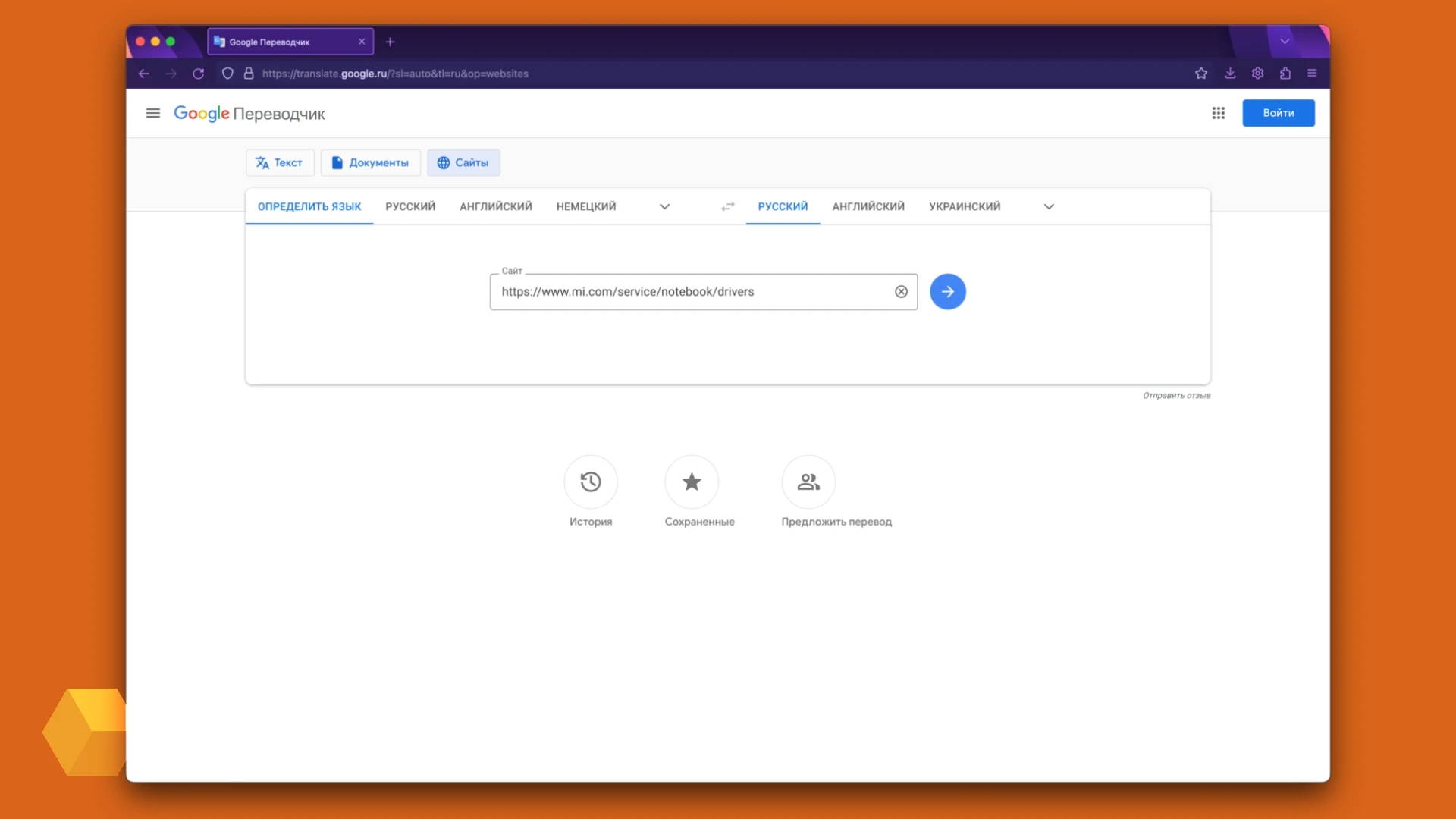Submit the site with blue arrow button

click(948, 292)
